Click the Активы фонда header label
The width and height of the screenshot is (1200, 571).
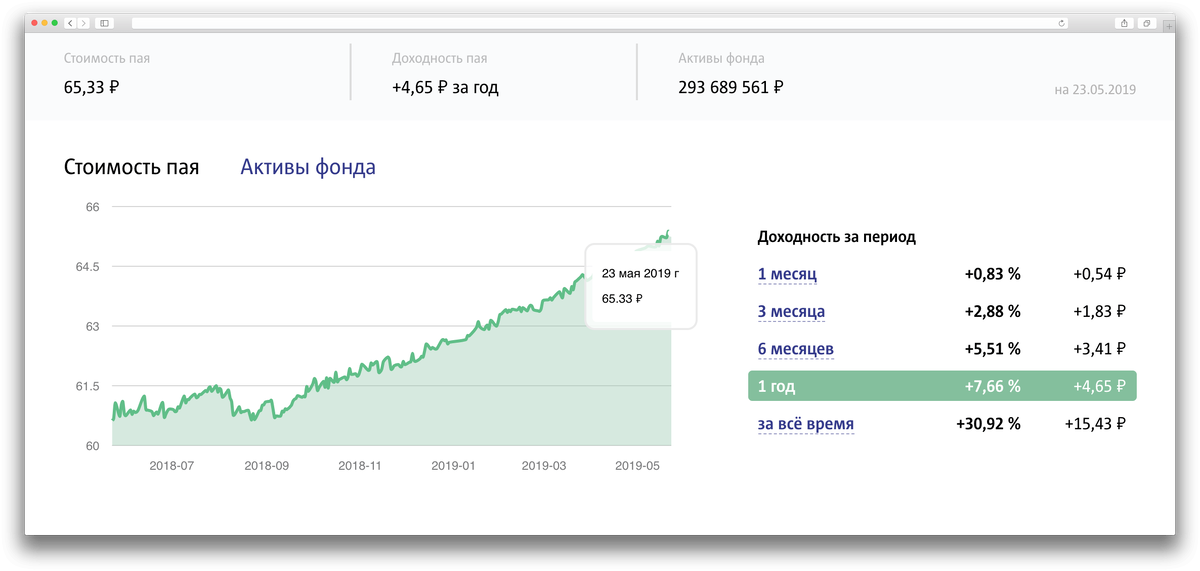[721, 58]
